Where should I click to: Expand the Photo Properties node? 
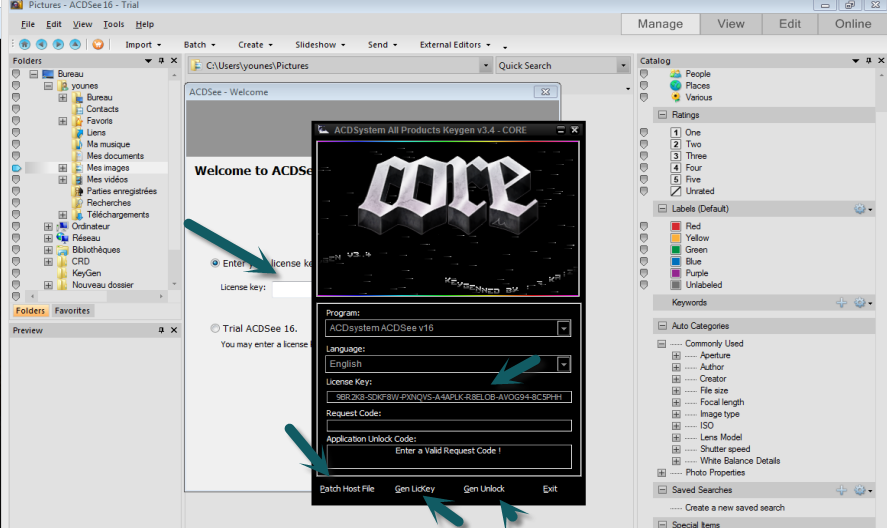coord(661,473)
